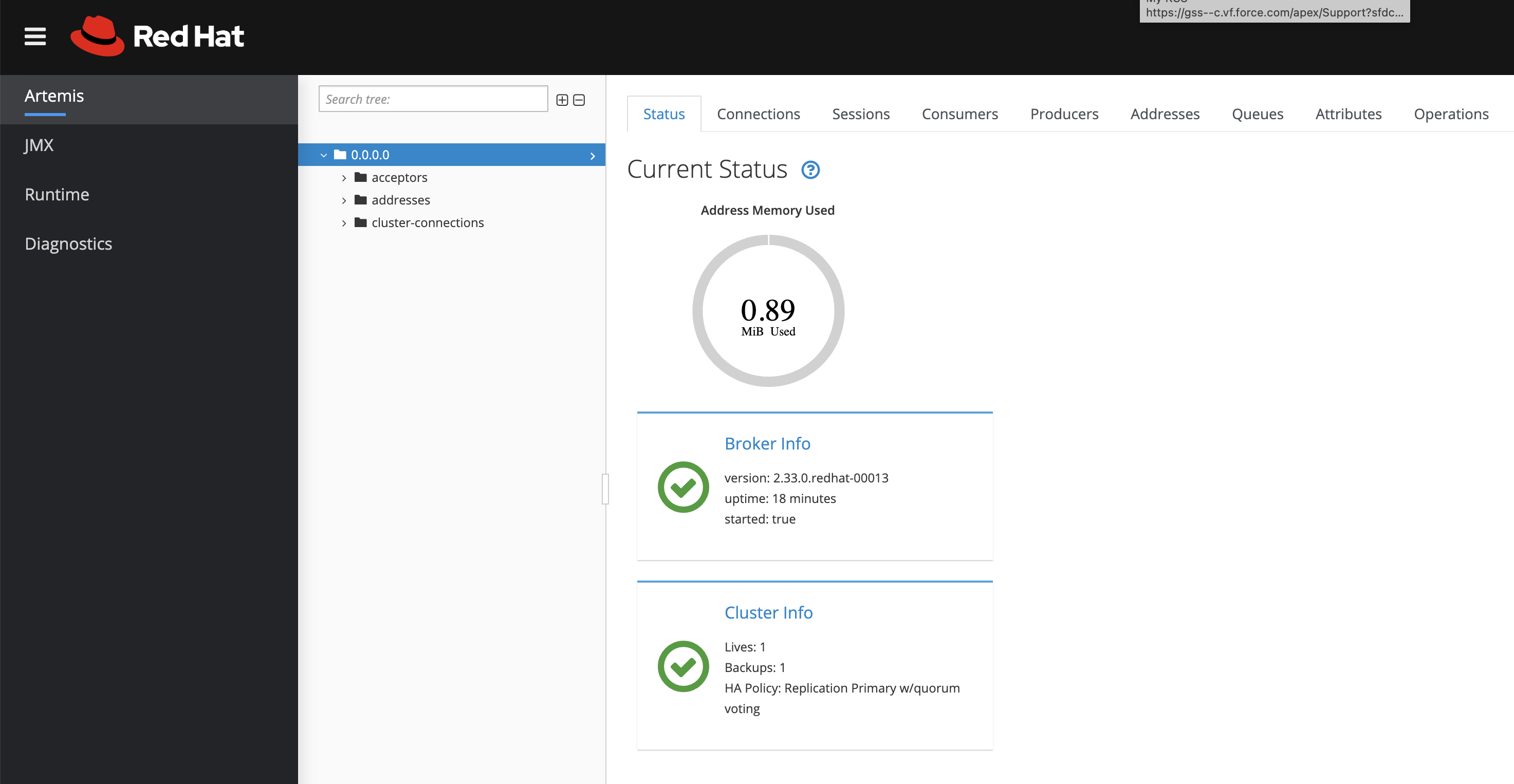Click the Address Memory Used gauge
The image size is (1514, 784).
pyautogui.click(x=768, y=311)
